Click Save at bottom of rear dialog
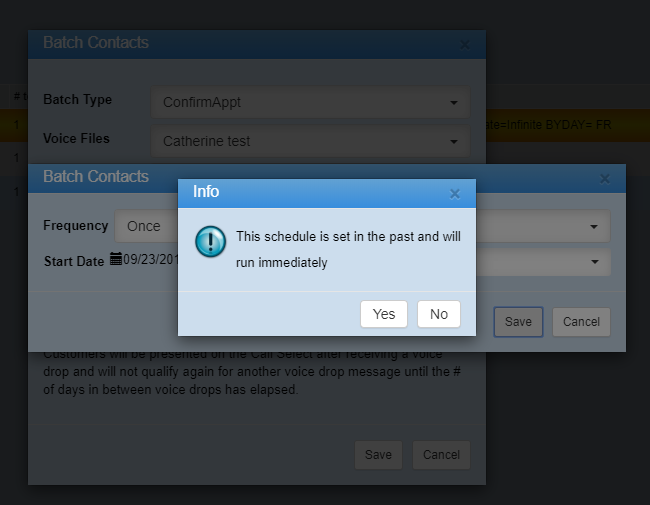The width and height of the screenshot is (650, 505). (378, 454)
